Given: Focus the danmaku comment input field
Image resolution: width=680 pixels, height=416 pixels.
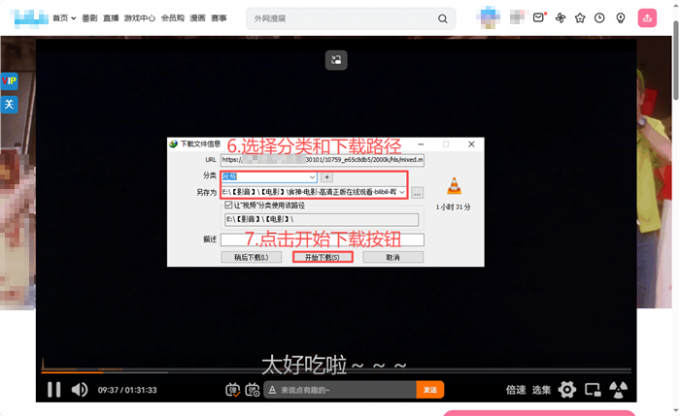Looking at the screenshot, I should point(347,390).
